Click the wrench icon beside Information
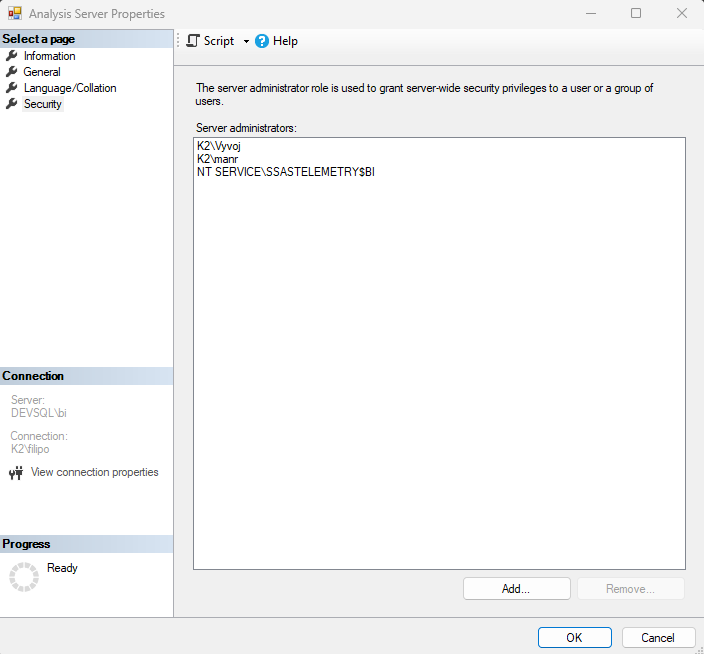The height and width of the screenshot is (654, 704). click(x=12, y=56)
